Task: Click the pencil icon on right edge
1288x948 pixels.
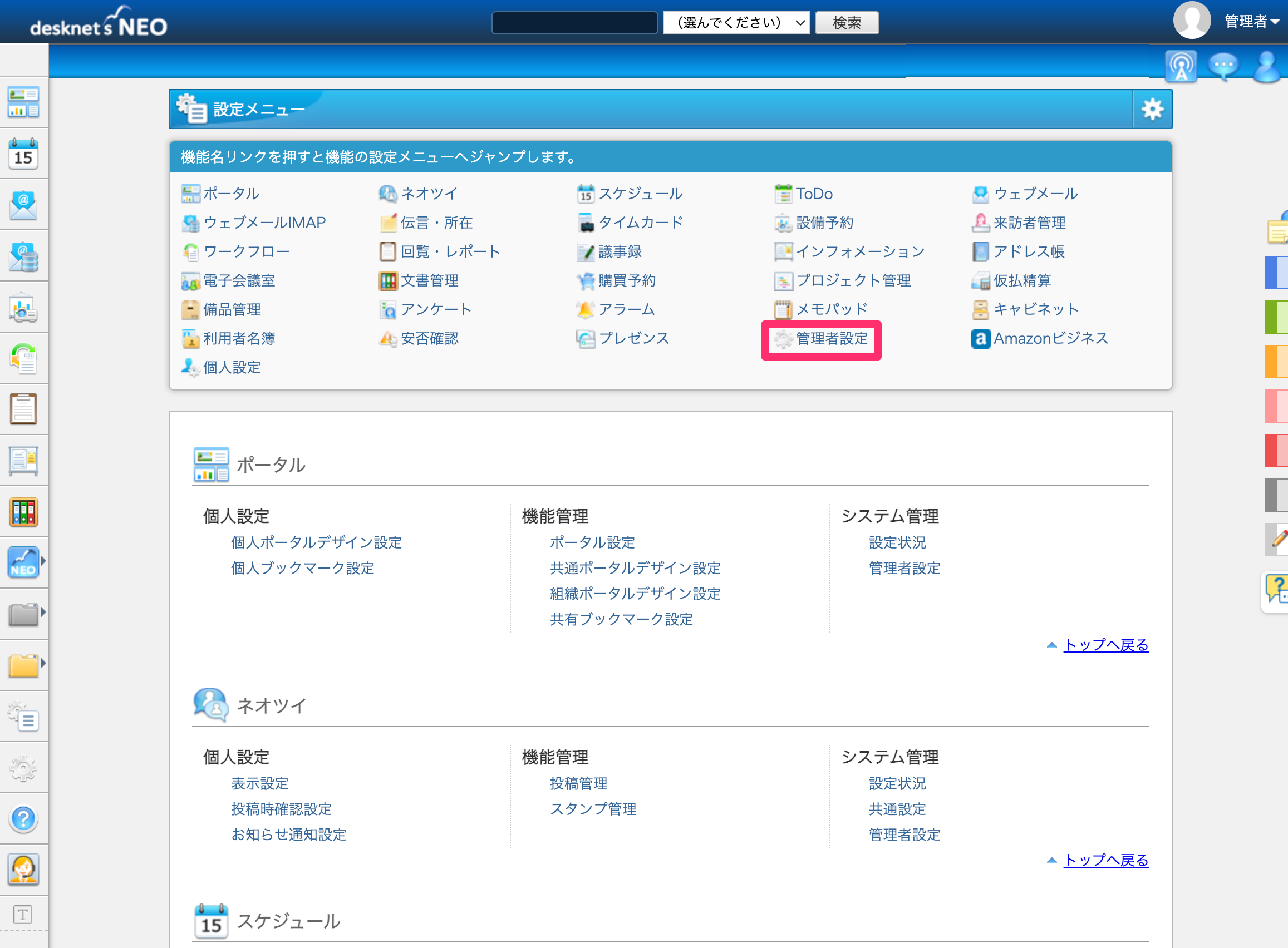Action: 1277,539
